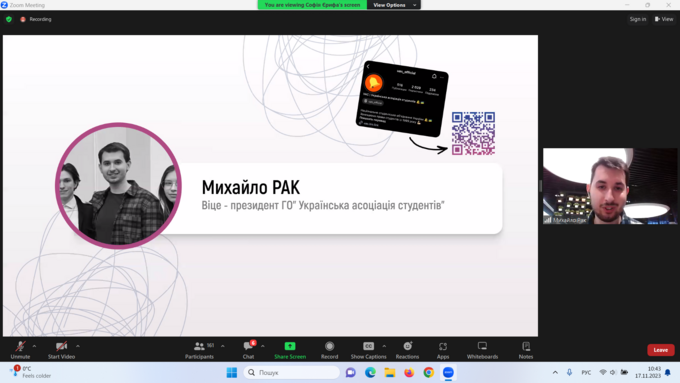Open the Chat panel

coord(248,350)
